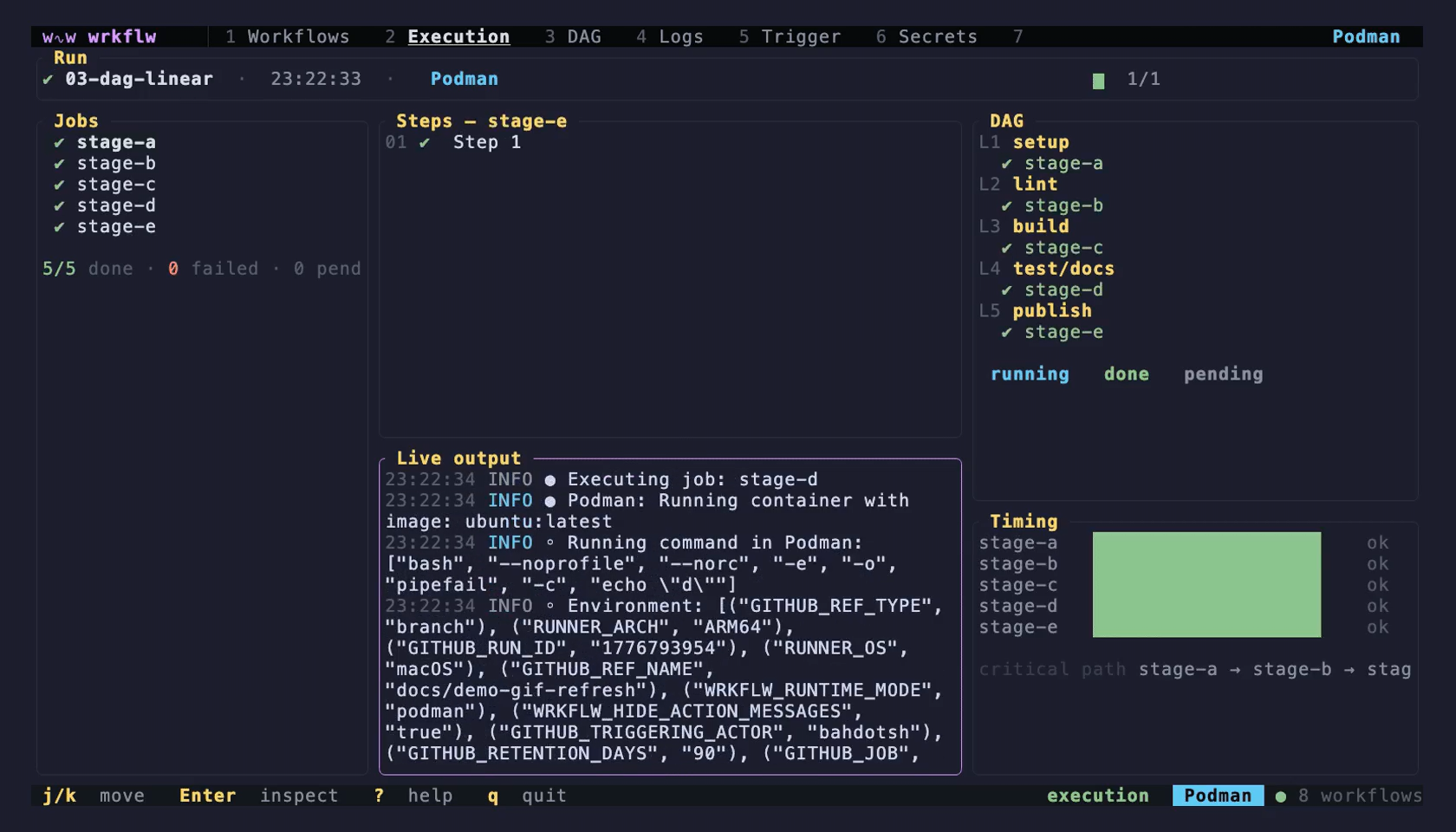Click the Enter inspect hint
1456x832 pixels.
(258, 796)
